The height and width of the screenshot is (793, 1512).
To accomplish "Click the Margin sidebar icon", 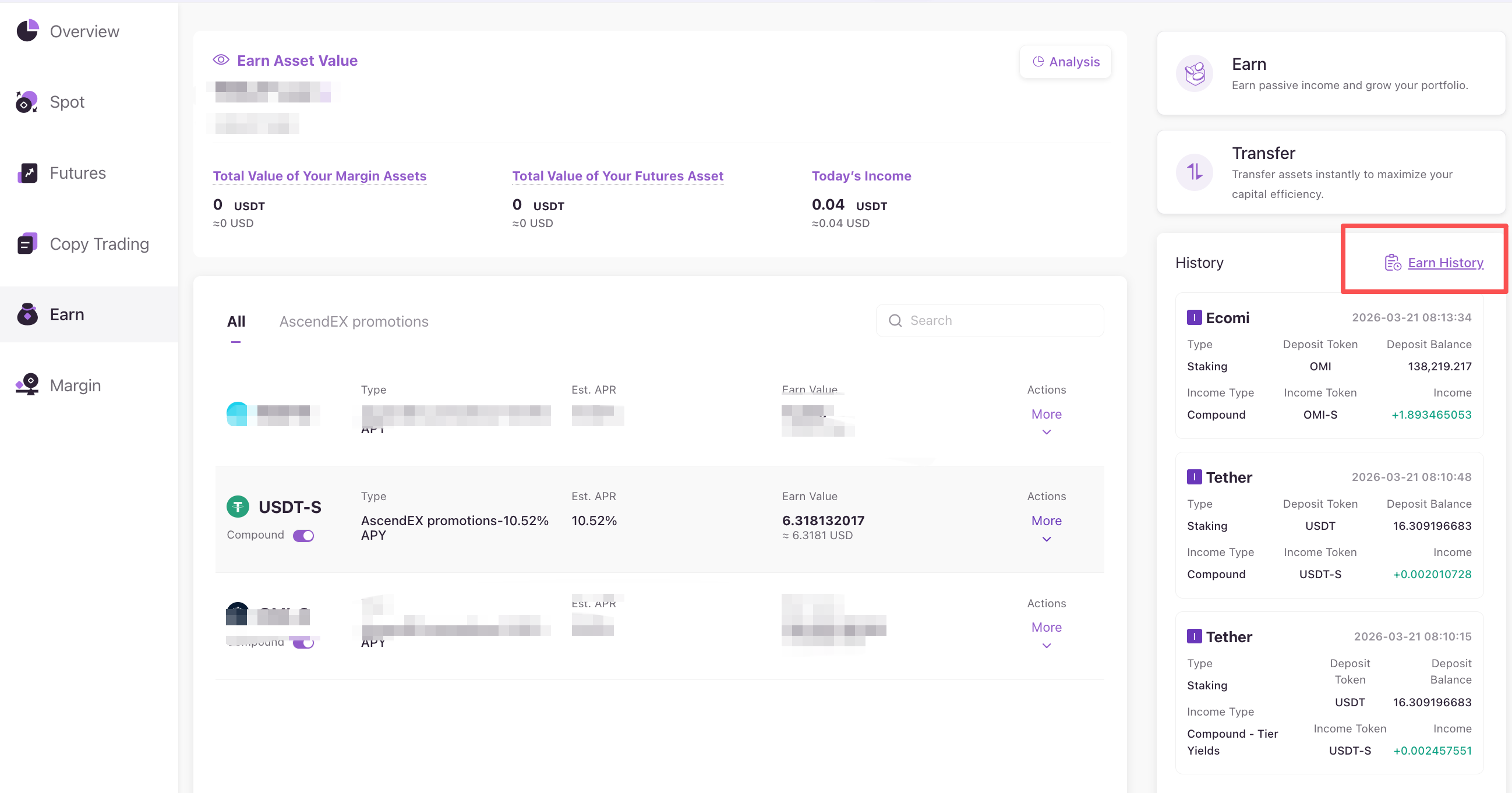I will pyautogui.click(x=27, y=385).
